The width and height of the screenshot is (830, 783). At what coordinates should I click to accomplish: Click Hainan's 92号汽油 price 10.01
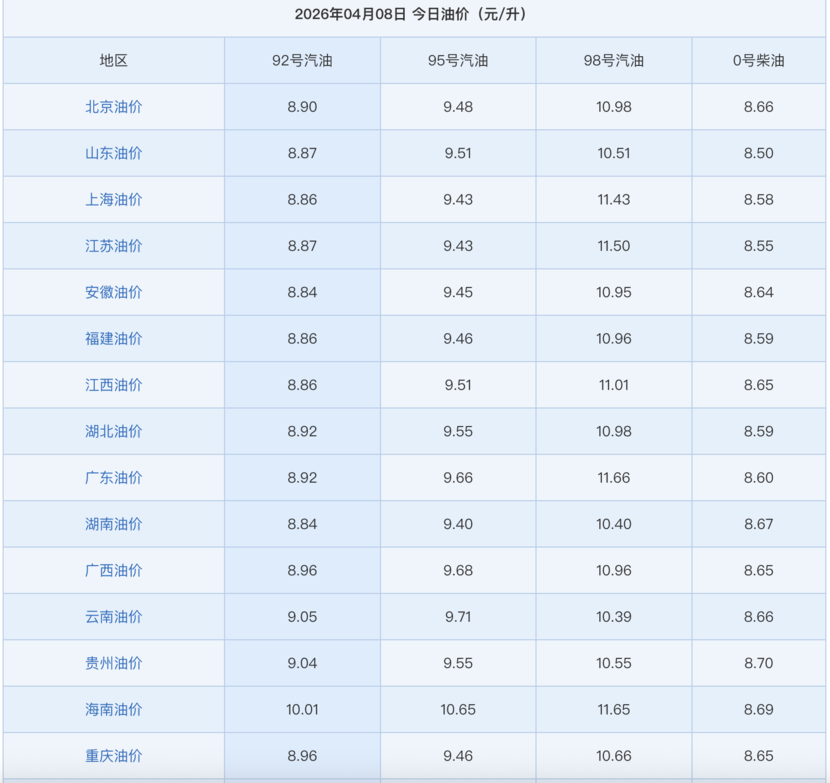click(302, 709)
